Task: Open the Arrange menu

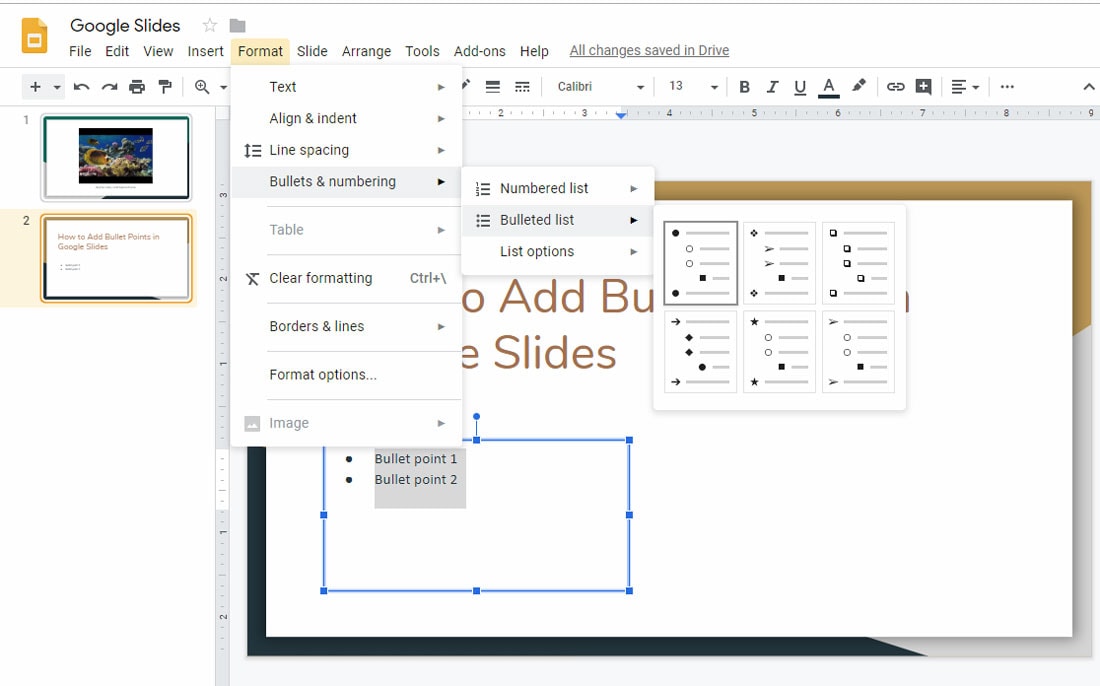Action: [x=366, y=51]
